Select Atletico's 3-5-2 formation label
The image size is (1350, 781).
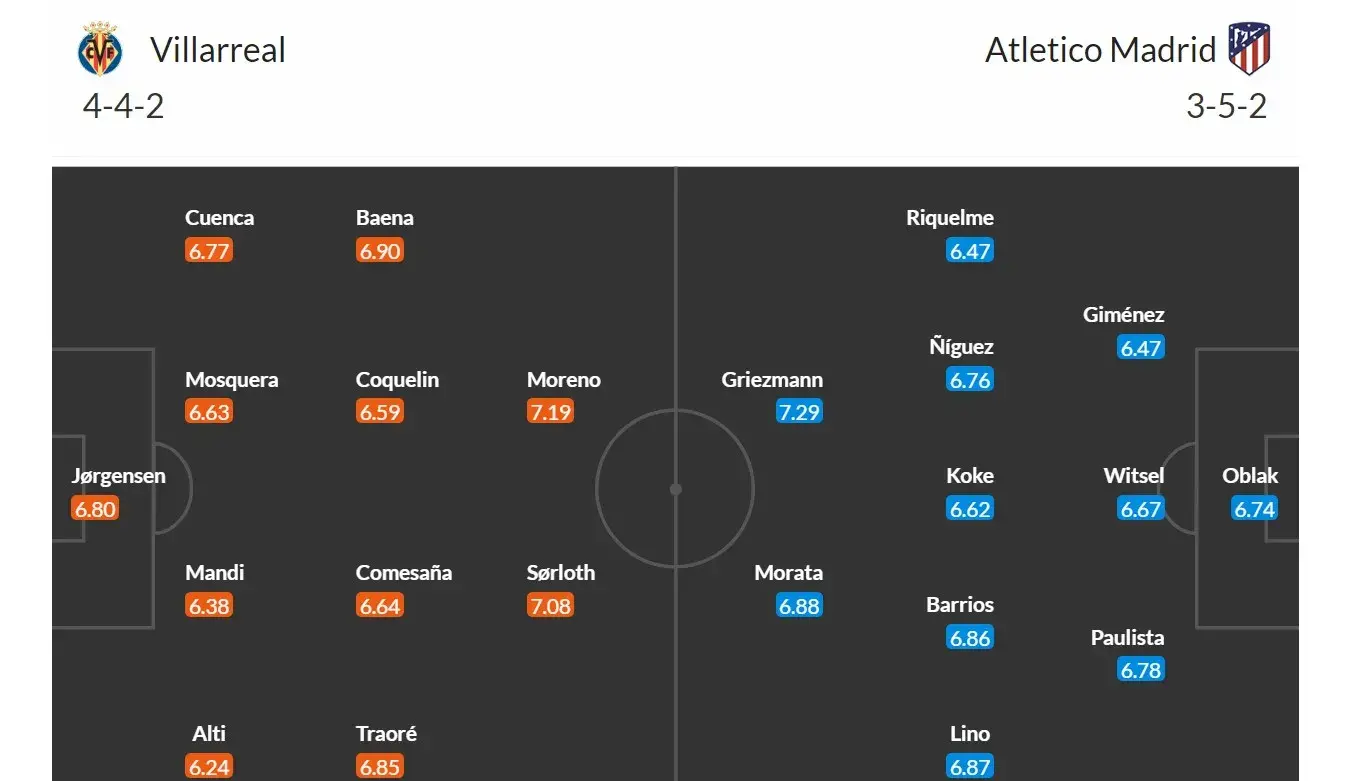[1226, 106]
